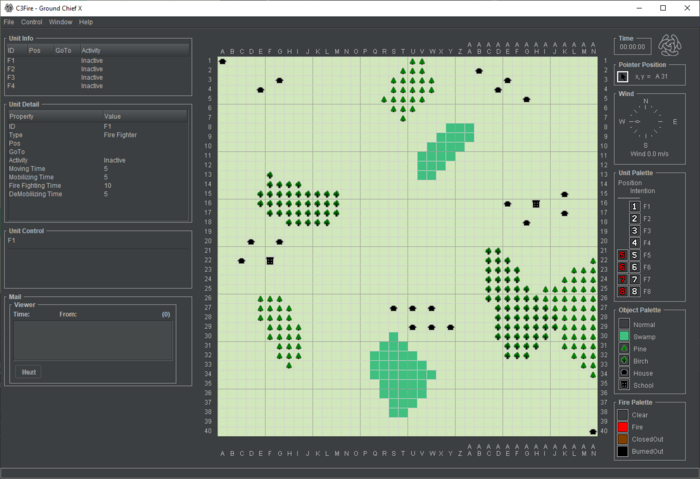The image size is (700, 479).
Task: Select the red Fire swatch
Action: click(x=623, y=426)
